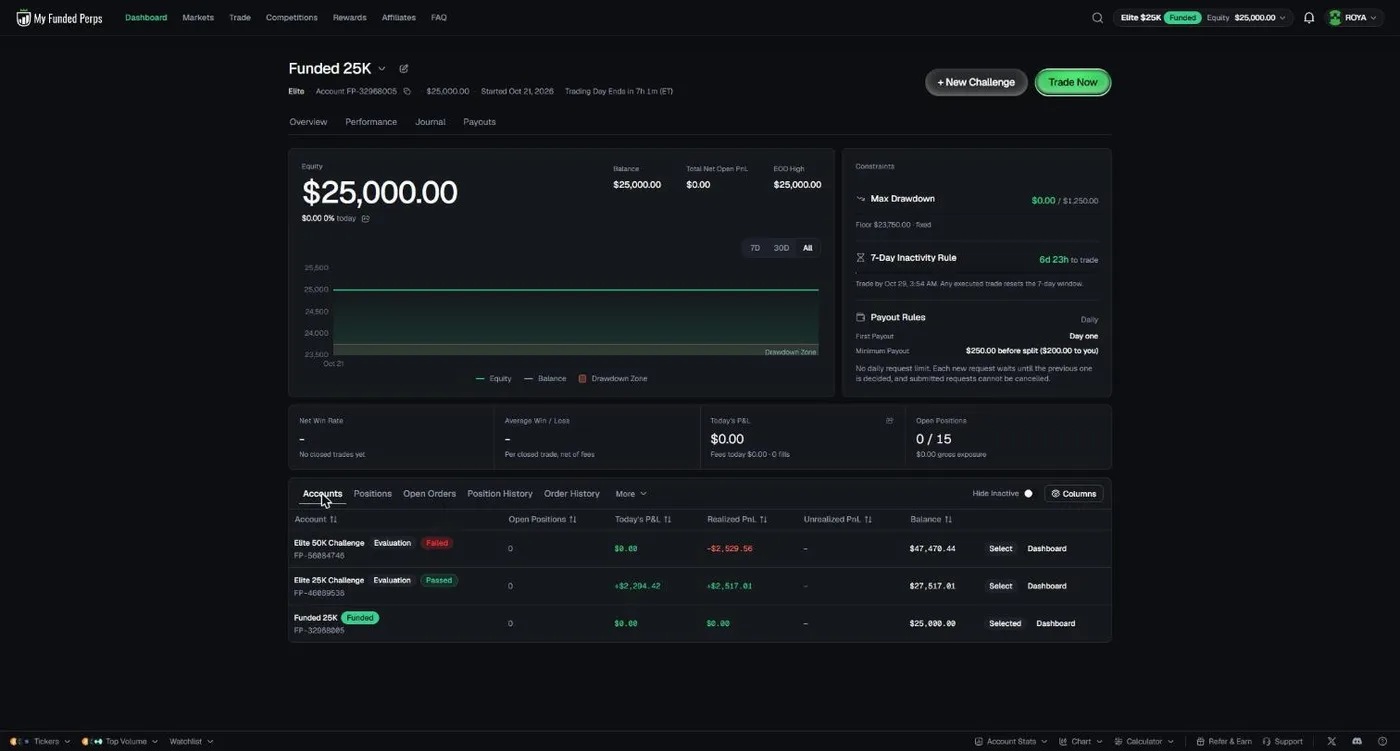1400x751 pixels.
Task: Click the Payout Rules calendar icon
Action: pos(860,317)
